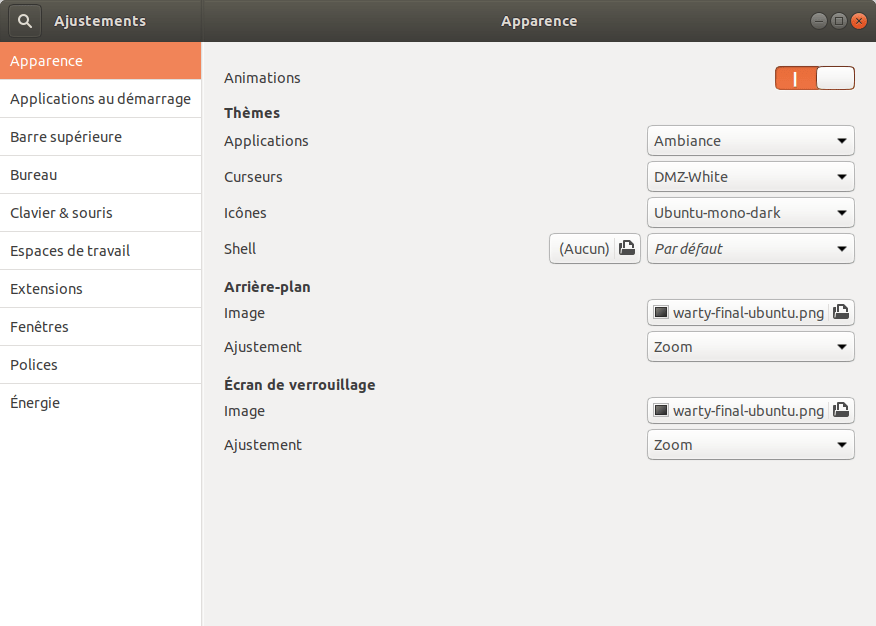This screenshot has height=626, width=876.
Task: Open the Arrière-plan Ajustement Zoom dropdown
Action: pyautogui.click(x=750, y=347)
